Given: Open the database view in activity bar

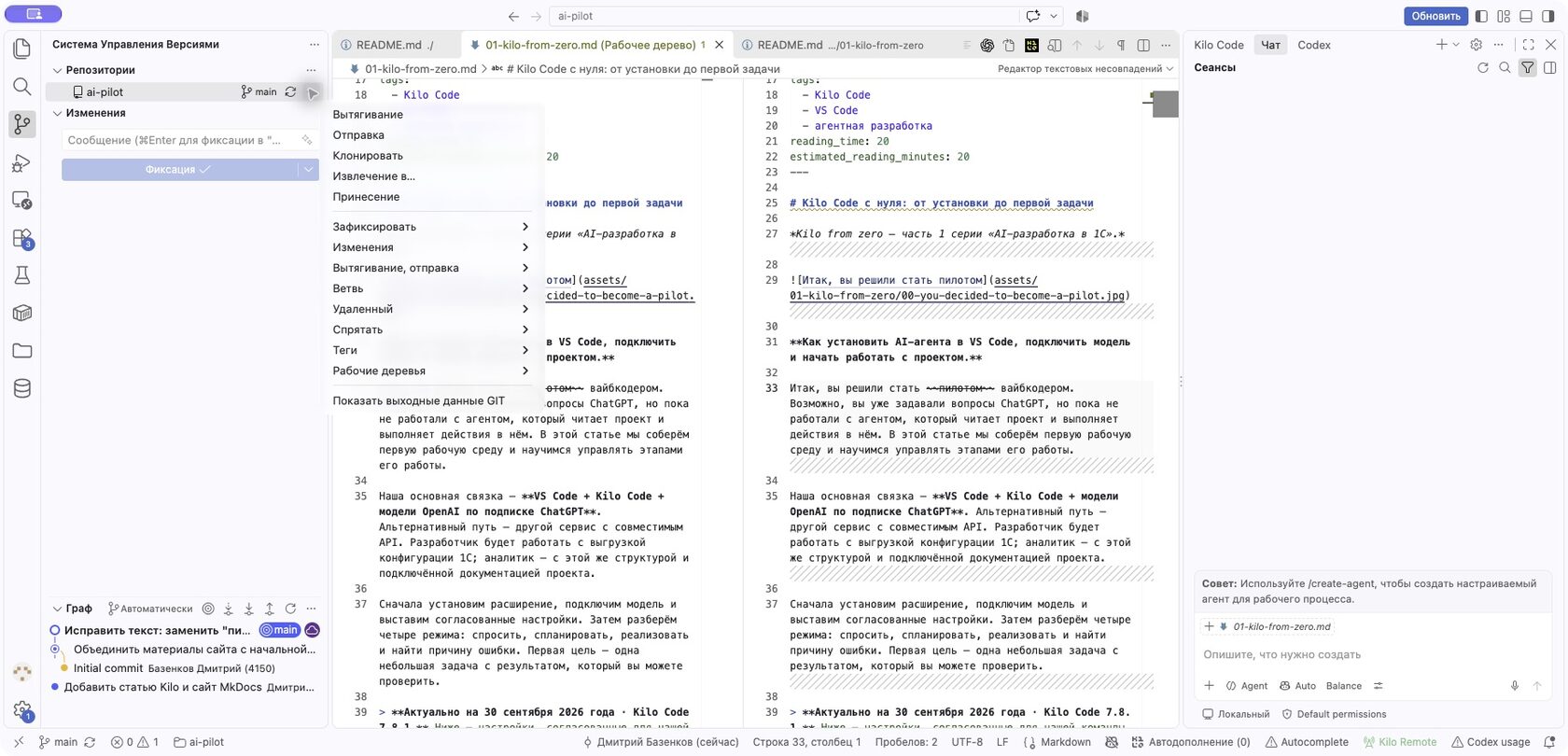Looking at the screenshot, I should [x=22, y=388].
